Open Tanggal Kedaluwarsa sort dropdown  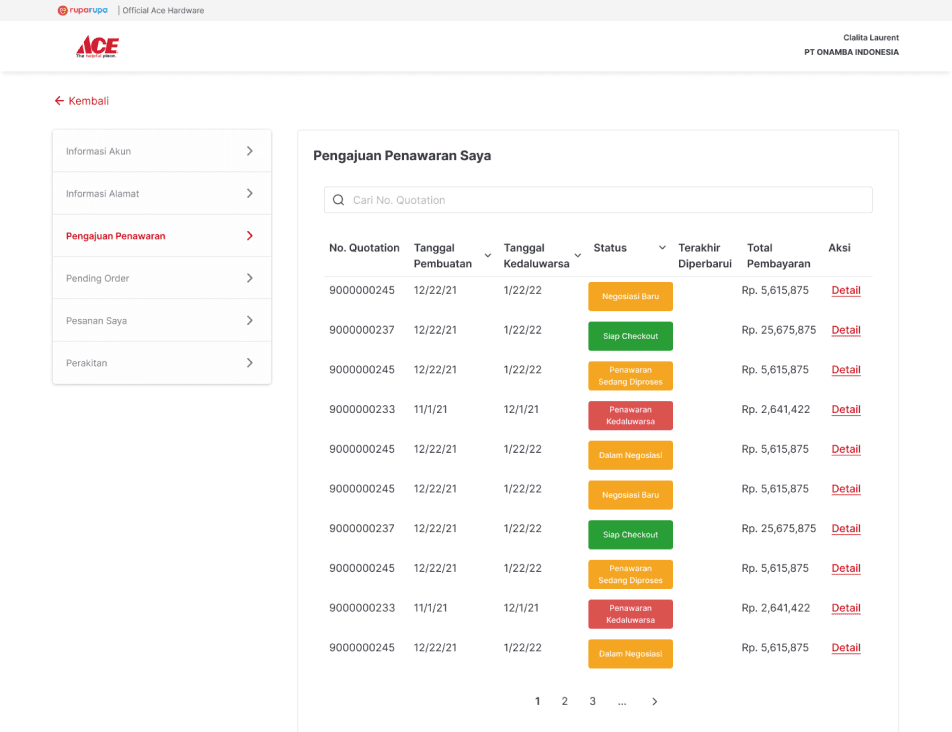[x=578, y=256]
